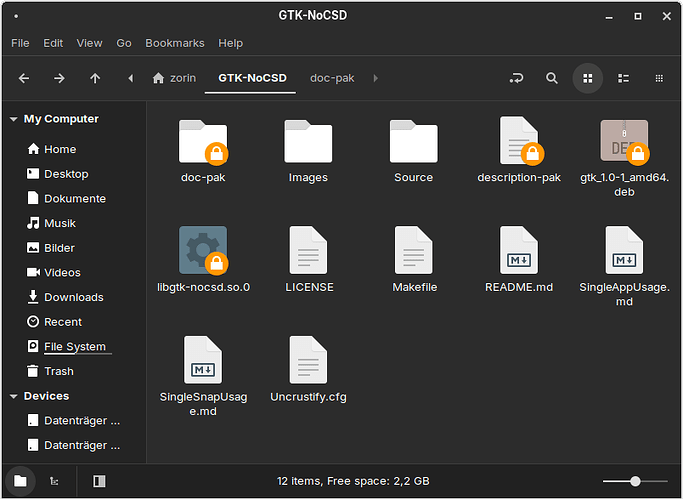The height and width of the screenshot is (499, 683).
Task: Select the Makefile file icon
Action: 414,250
